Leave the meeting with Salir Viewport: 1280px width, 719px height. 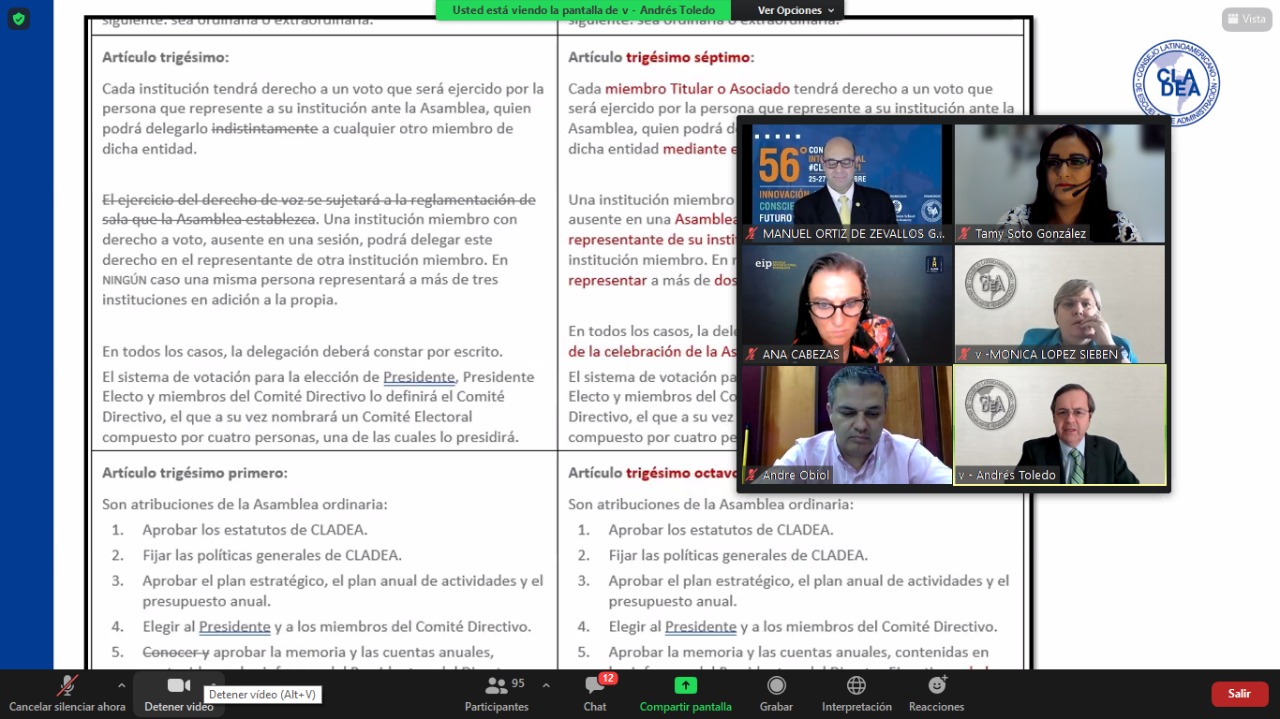coord(1239,694)
